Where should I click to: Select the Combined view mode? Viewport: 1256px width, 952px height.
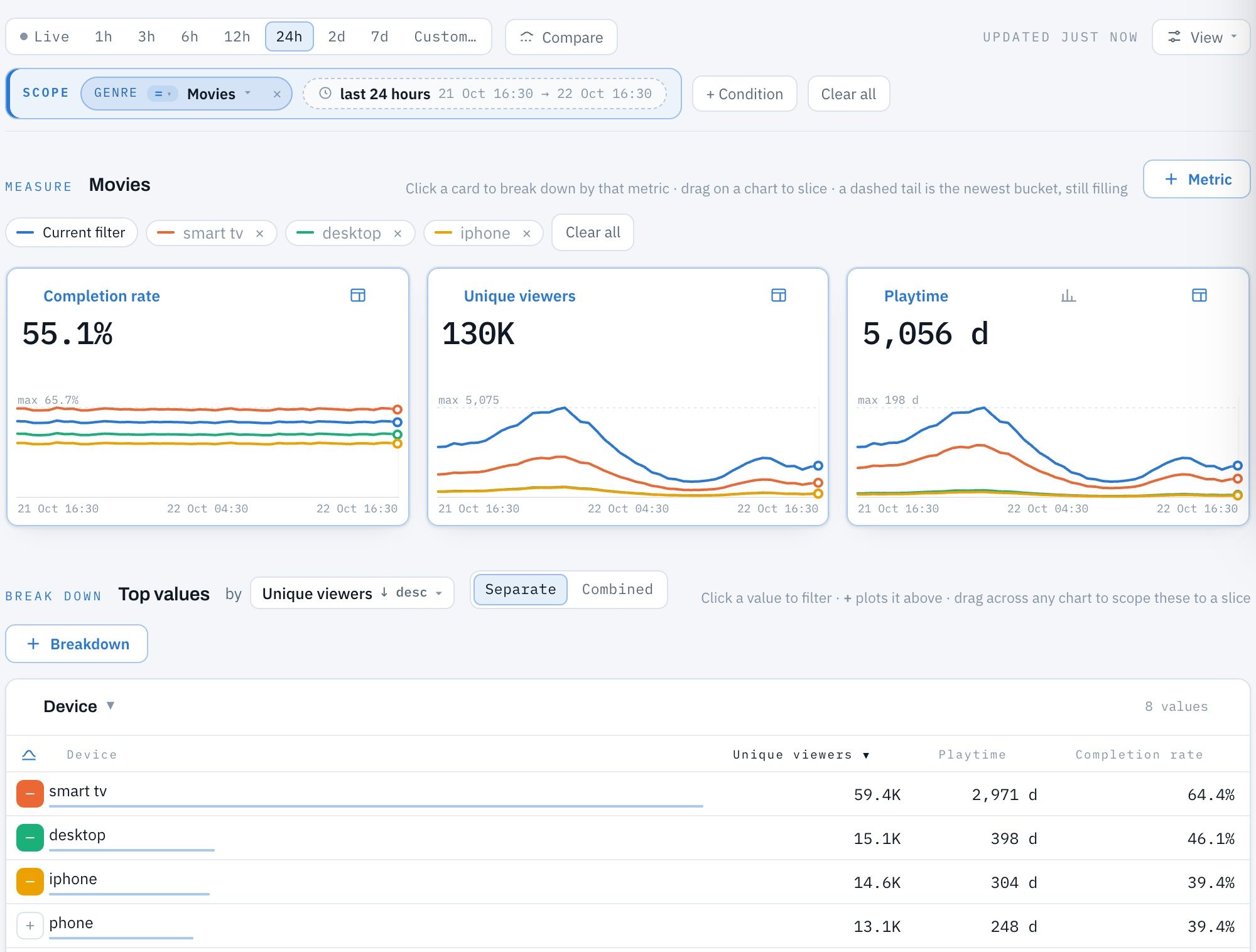[617, 590]
